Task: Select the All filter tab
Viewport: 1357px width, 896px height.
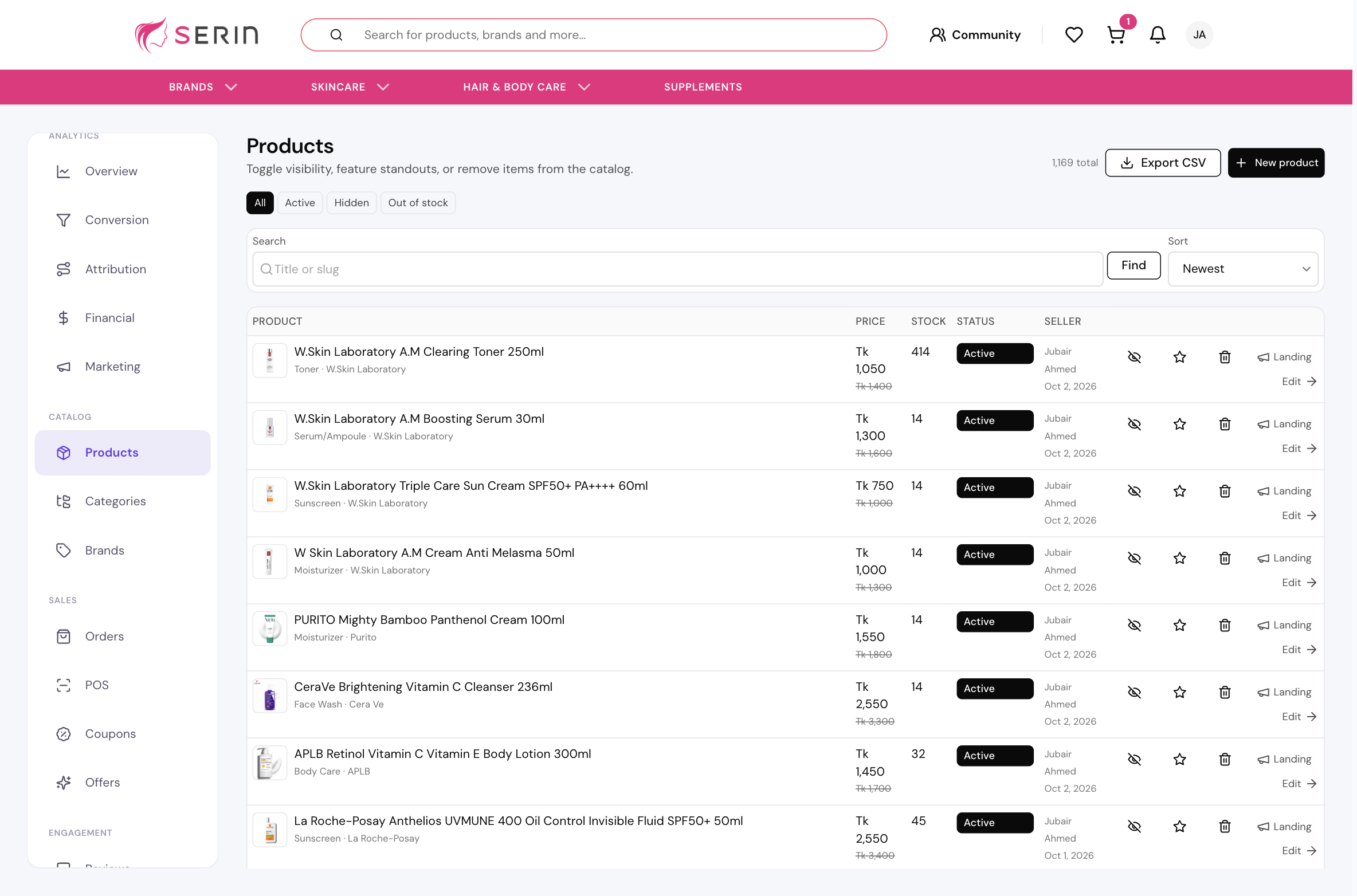Action: (x=260, y=203)
